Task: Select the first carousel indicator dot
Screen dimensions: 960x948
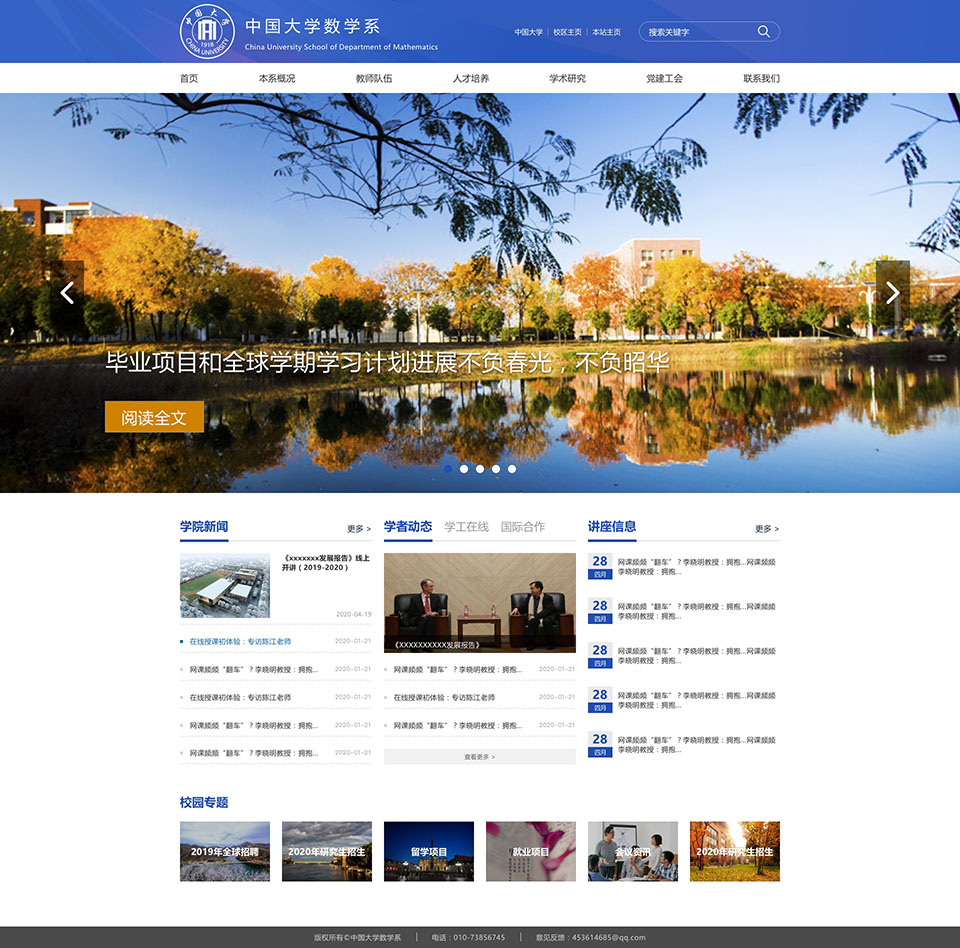Action: [448, 468]
